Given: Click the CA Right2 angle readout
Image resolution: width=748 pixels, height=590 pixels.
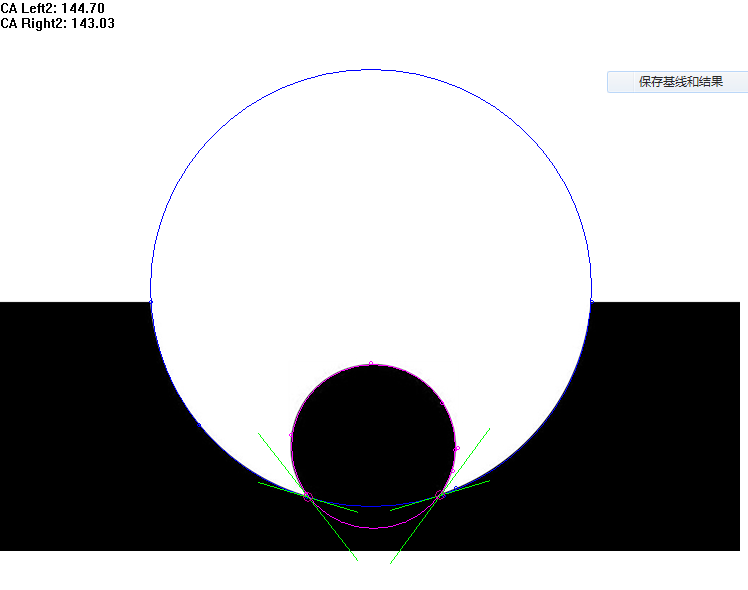Looking at the screenshot, I should click(57, 23).
